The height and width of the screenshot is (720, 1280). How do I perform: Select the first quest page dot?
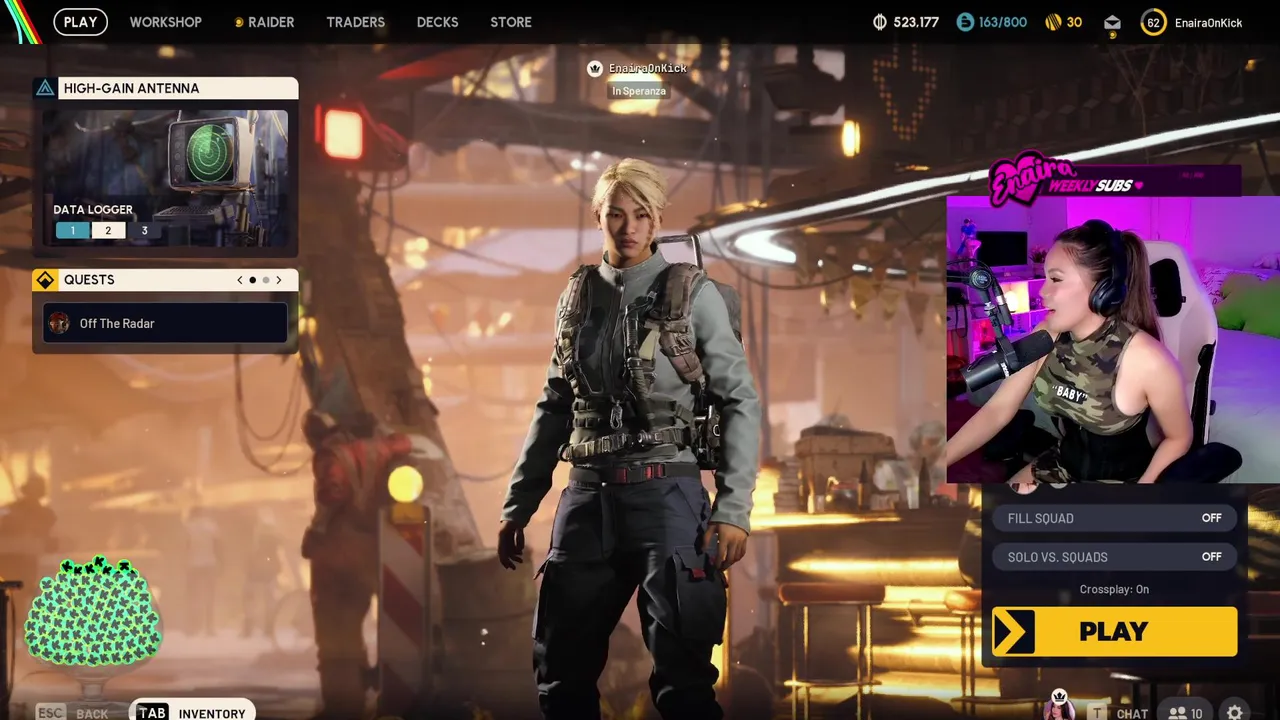pyautogui.click(x=252, y=280)
